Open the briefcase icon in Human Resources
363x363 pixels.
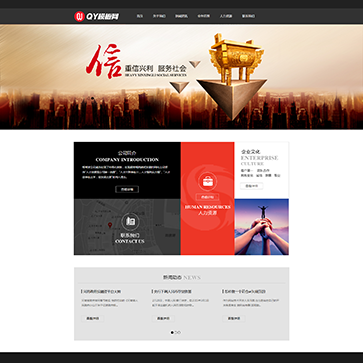tap(207, 181)
